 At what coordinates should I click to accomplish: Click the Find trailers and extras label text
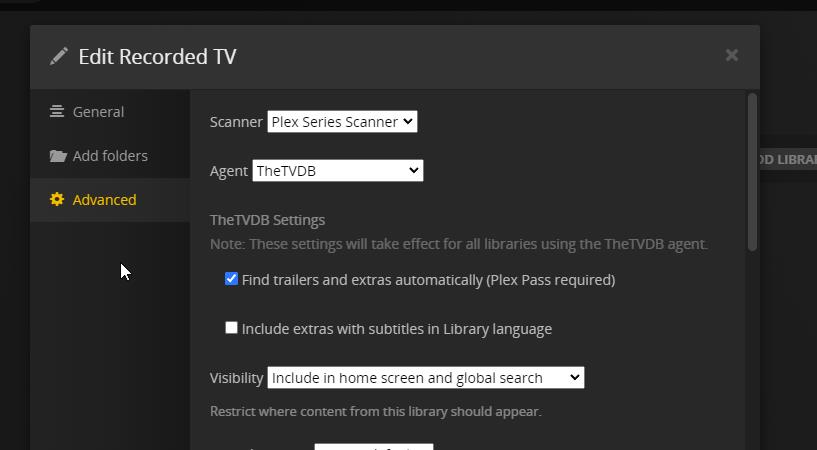coord(428,280)
